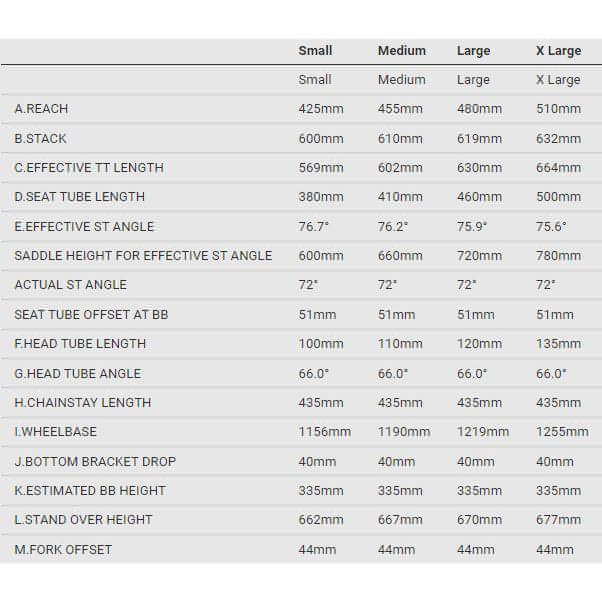
Task: Click the 1255mm wheelbase value
Action: pyautogui.click(x=562, y=432)
